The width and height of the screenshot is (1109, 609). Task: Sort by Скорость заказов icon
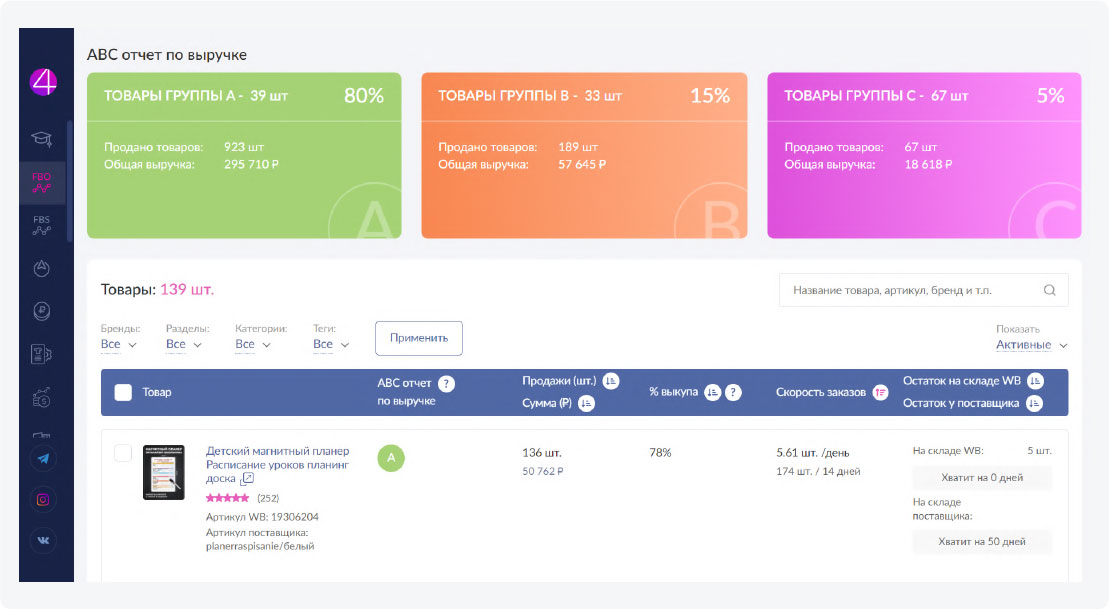881,392
